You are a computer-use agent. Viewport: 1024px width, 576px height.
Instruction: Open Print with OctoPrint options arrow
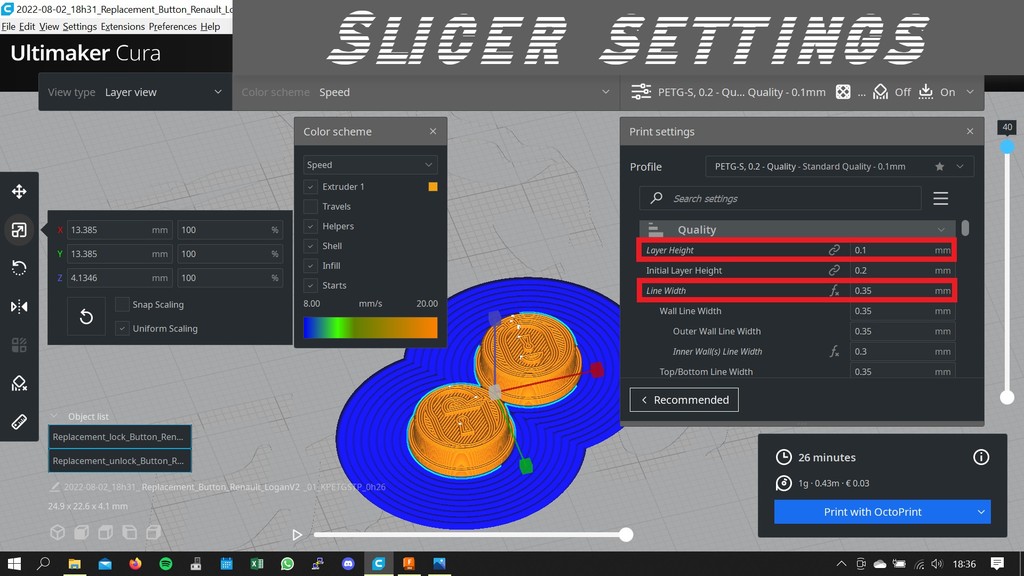click(x=981, y=512)
